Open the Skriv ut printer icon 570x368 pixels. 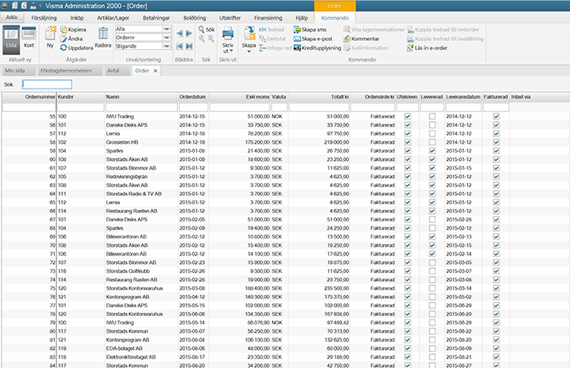click(x=228, y=34)
